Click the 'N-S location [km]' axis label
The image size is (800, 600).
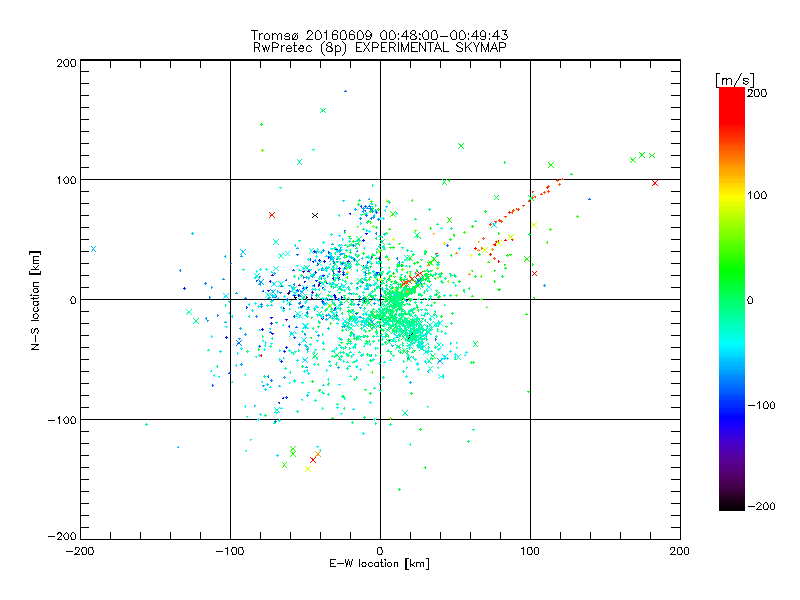pyautogui.click(x=35, y=300)
